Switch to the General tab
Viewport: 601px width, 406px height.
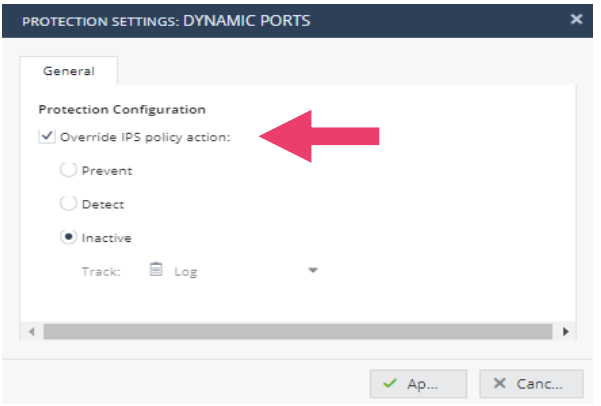click(x=68, y=71)
